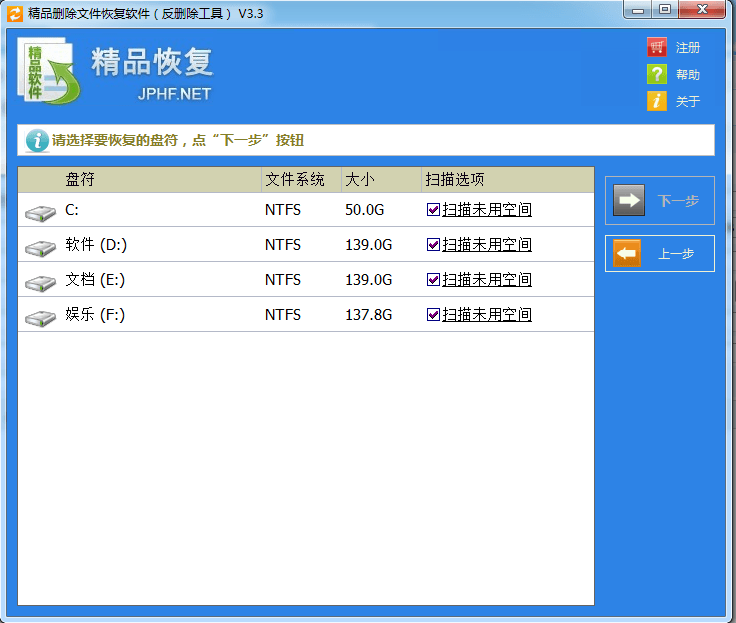The image size is (736, 623).
Task: Click the 娱乐 (F:) drive icon
Action: pyautogui.click(x=41, y=316)
